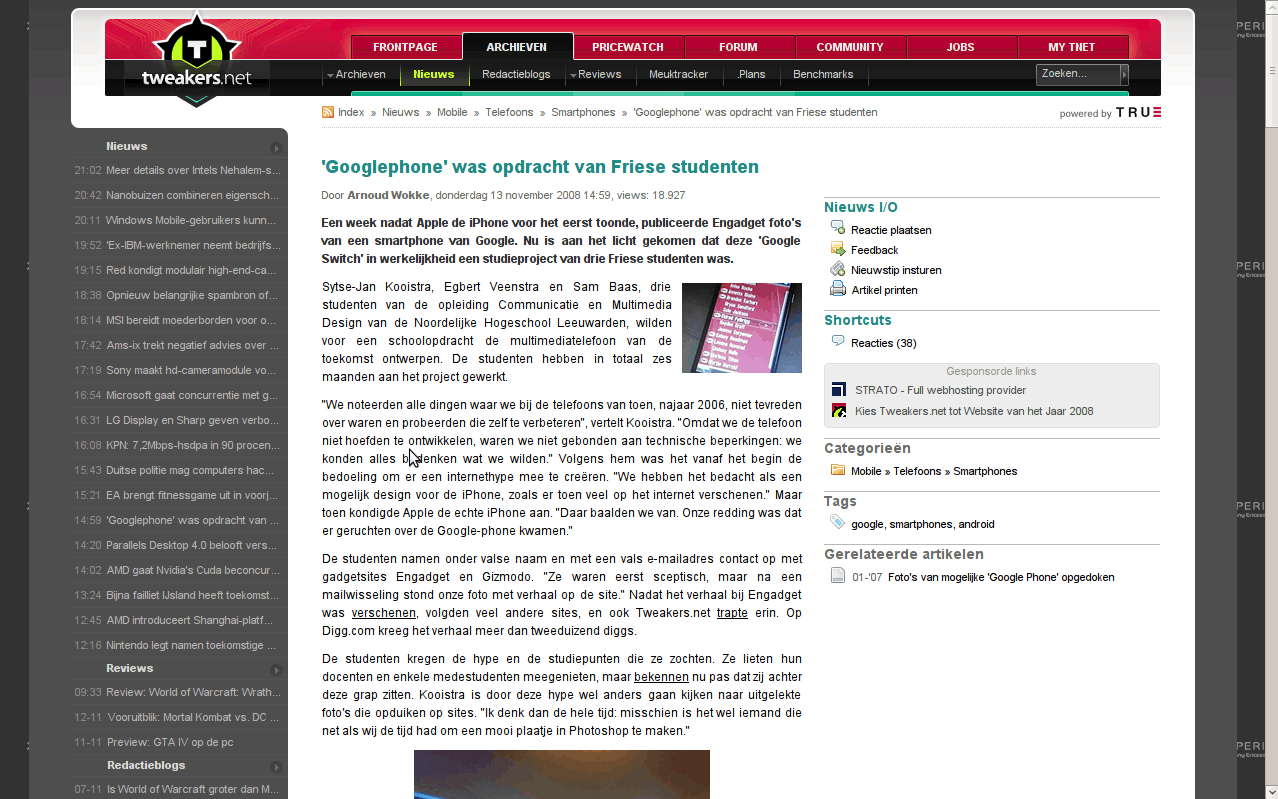Select the Benchmarks subnav item
Image resolution: width=1278 pixels, height=799 pixels.
pyautogui.click(x=822, y=74)
